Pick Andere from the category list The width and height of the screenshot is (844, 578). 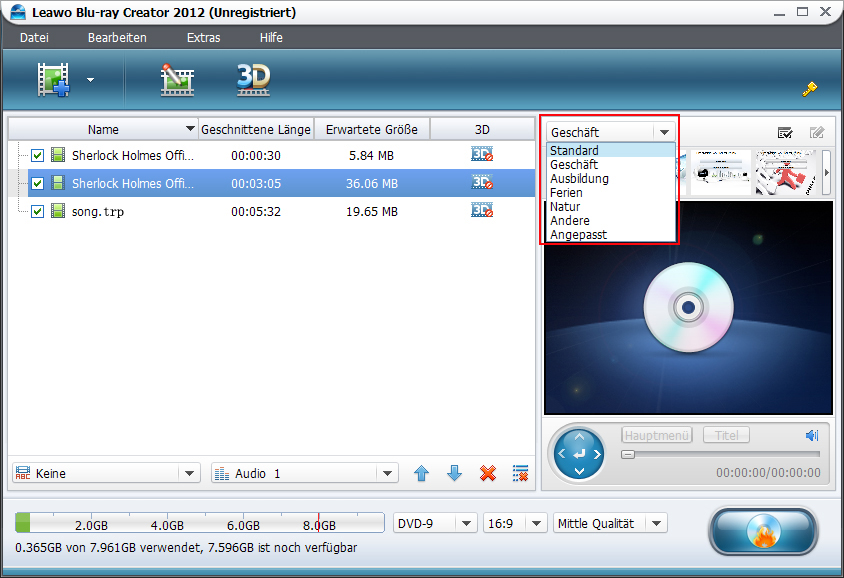(610, 221)
